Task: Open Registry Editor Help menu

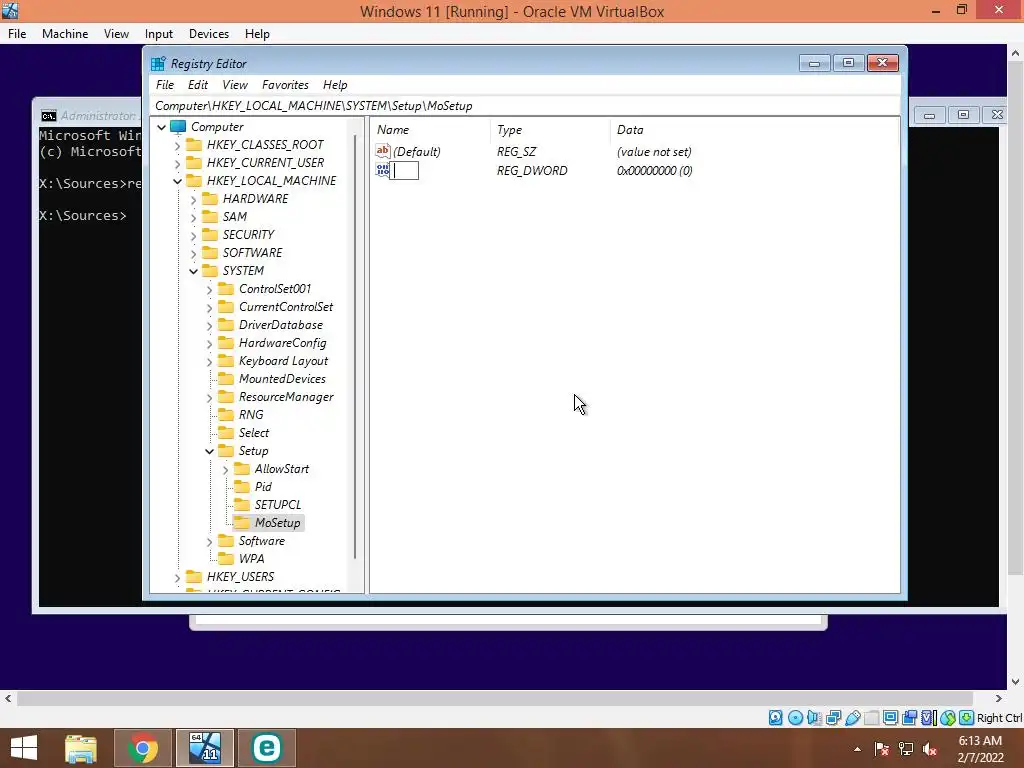Action: click(x=335, y=85)
